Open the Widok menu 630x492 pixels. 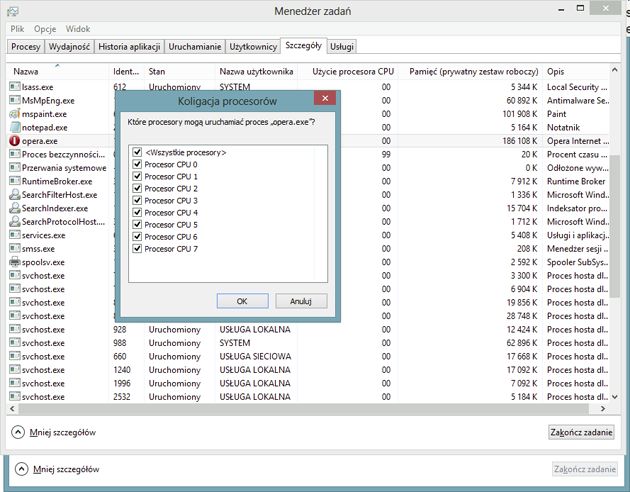[x=78, y=29]
